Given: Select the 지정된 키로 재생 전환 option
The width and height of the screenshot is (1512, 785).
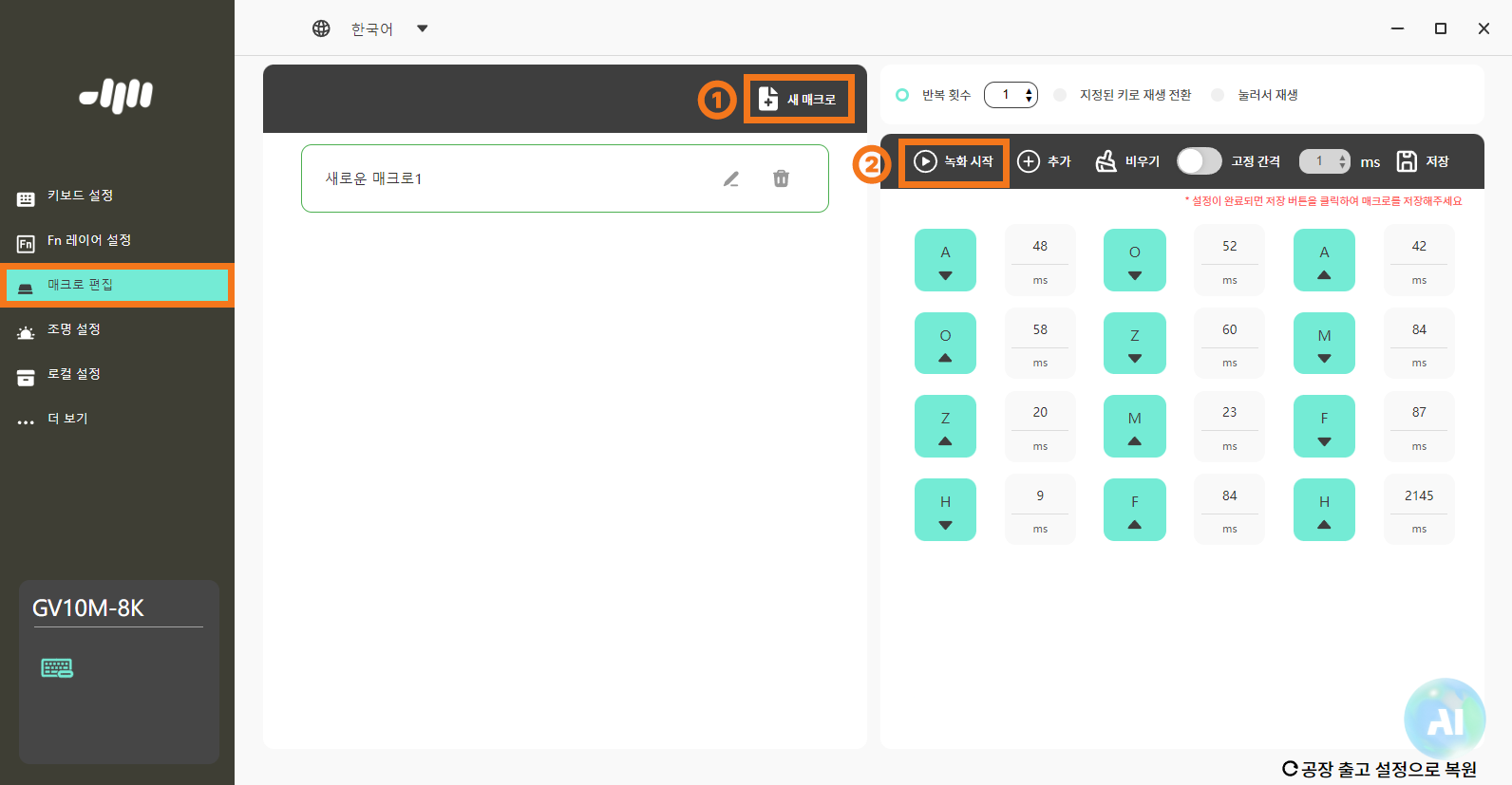Looking at the screenshot, I should [x=1060, y=95].
